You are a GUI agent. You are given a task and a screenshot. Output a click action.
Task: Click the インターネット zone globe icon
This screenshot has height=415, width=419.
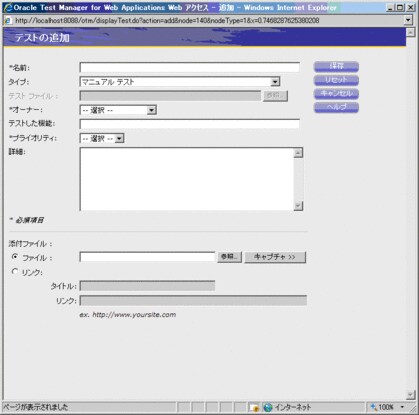tap(268, 407)
